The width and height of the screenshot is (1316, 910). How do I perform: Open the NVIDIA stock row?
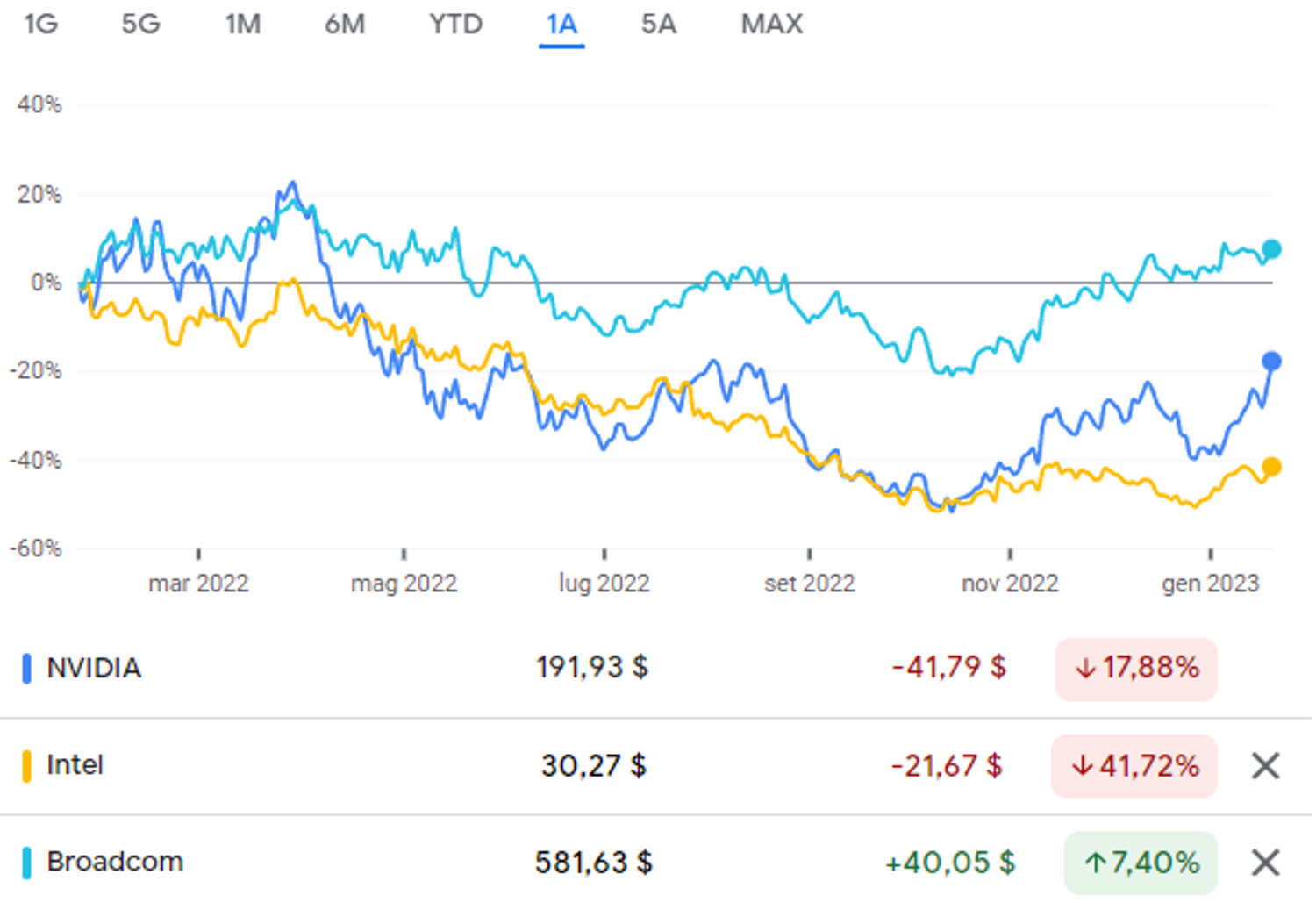click(x=656, y=669)
